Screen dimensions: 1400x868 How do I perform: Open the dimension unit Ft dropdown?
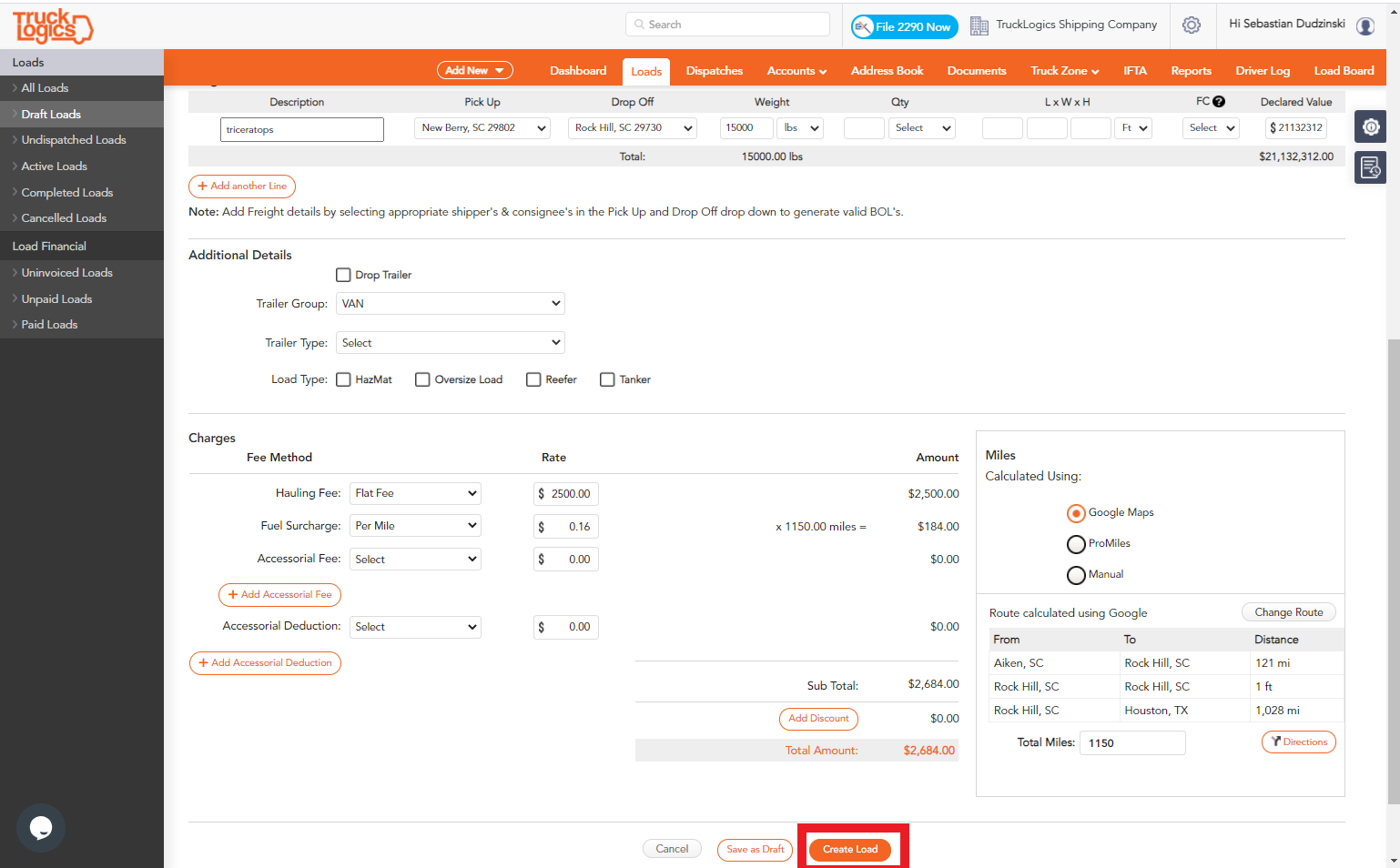point(1133,128)
